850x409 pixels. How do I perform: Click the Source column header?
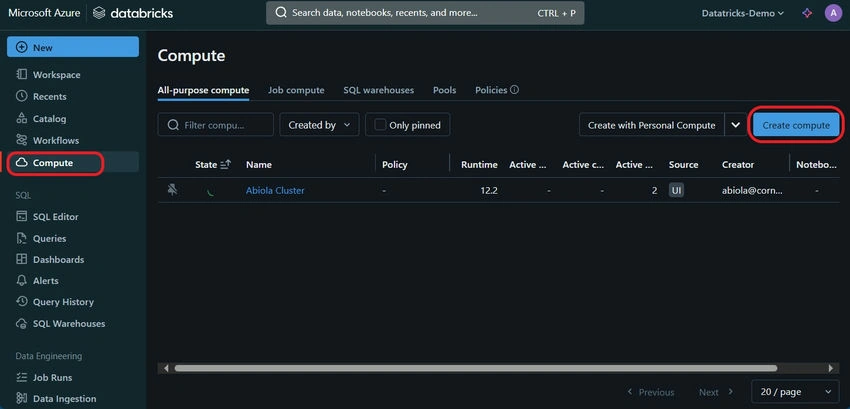pos(683,164)
